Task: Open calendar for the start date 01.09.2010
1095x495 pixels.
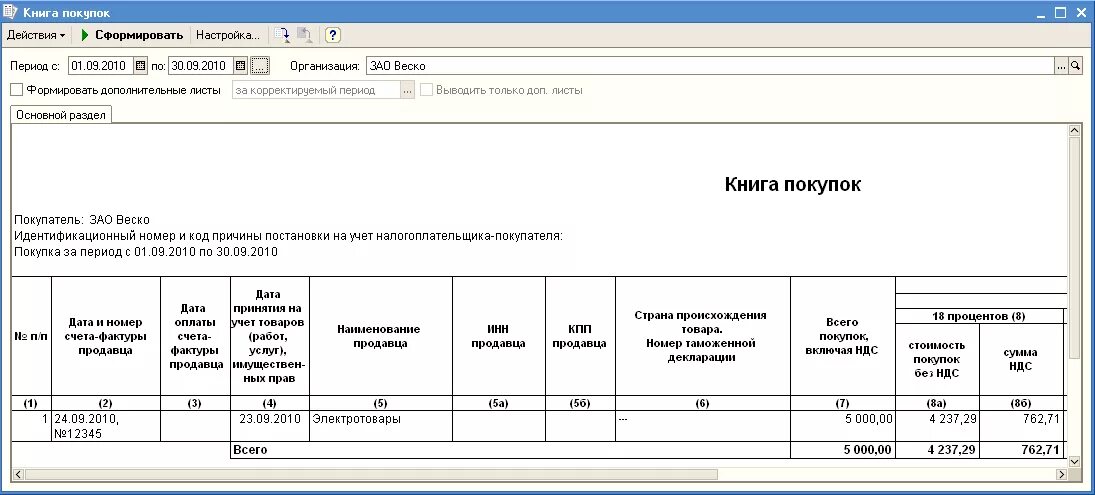Action: [x=140, y=66]
